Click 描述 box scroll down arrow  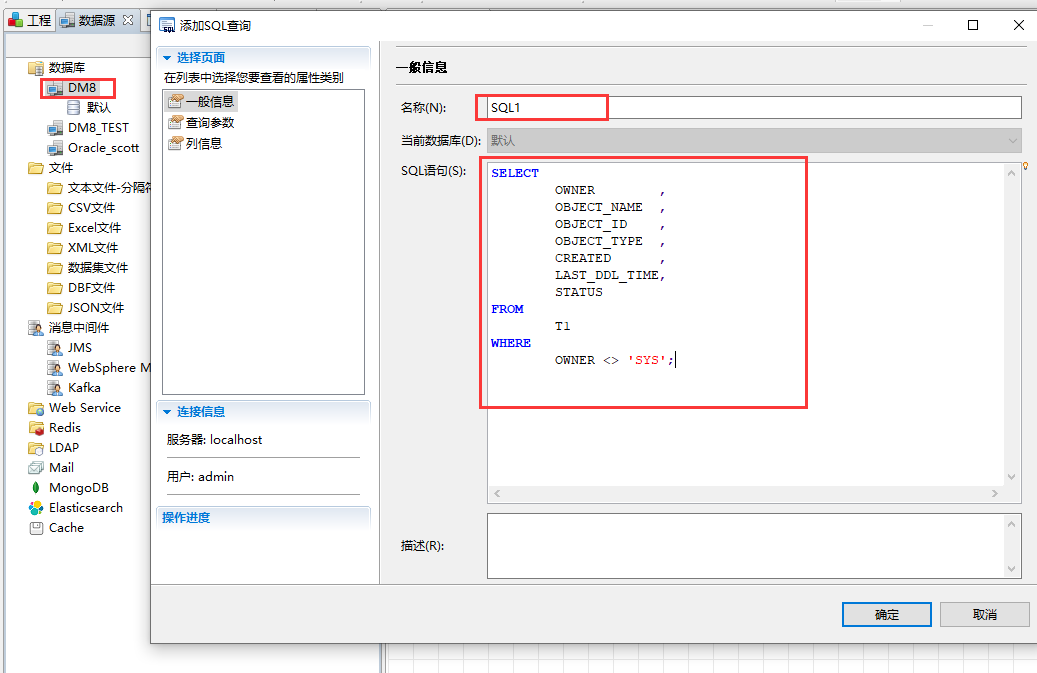[1011, 569]
